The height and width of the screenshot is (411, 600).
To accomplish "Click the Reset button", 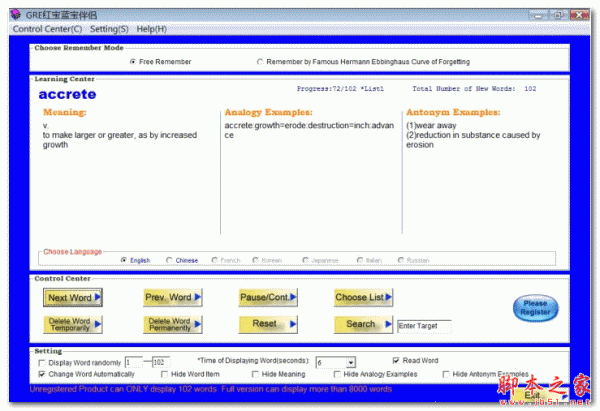I will pyautogui.click(x=268, y=324).
